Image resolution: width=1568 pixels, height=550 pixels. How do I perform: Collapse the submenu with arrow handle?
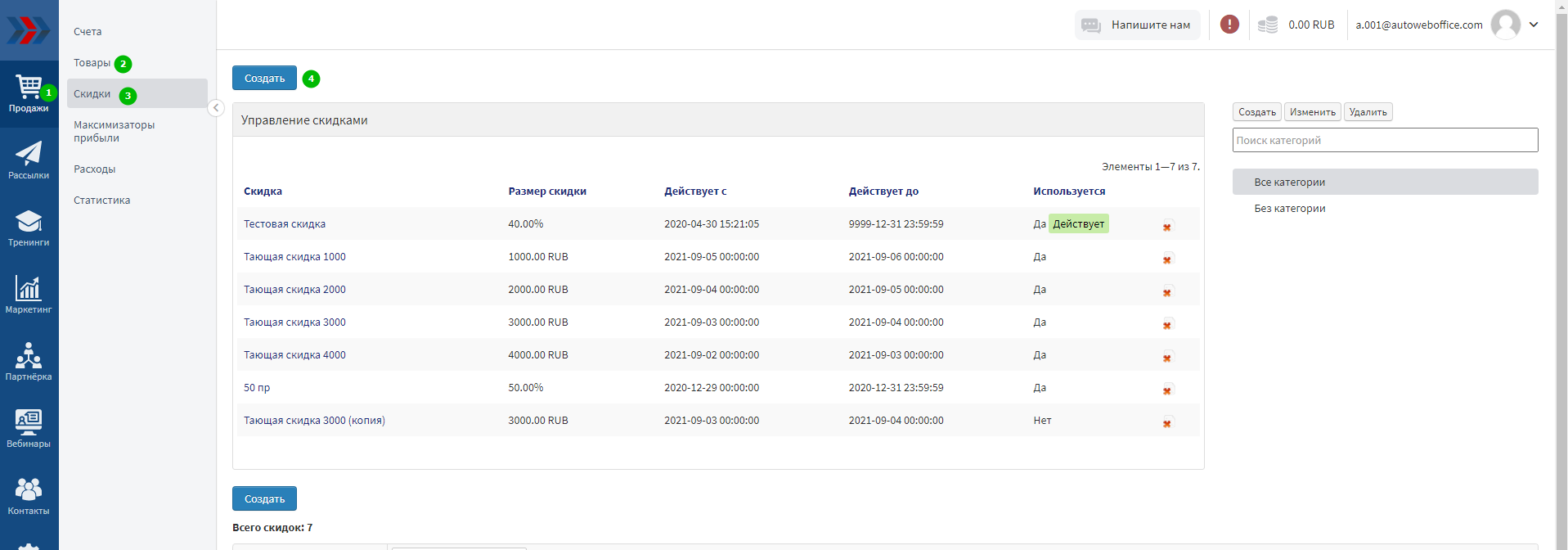pyautogui.click(x=216, y=108)
